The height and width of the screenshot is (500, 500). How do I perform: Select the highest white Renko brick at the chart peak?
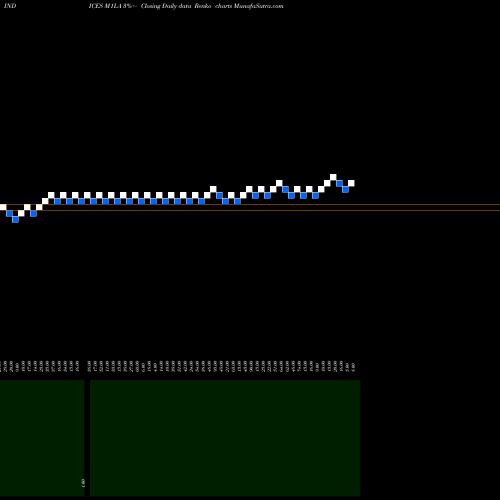(333, 177)
